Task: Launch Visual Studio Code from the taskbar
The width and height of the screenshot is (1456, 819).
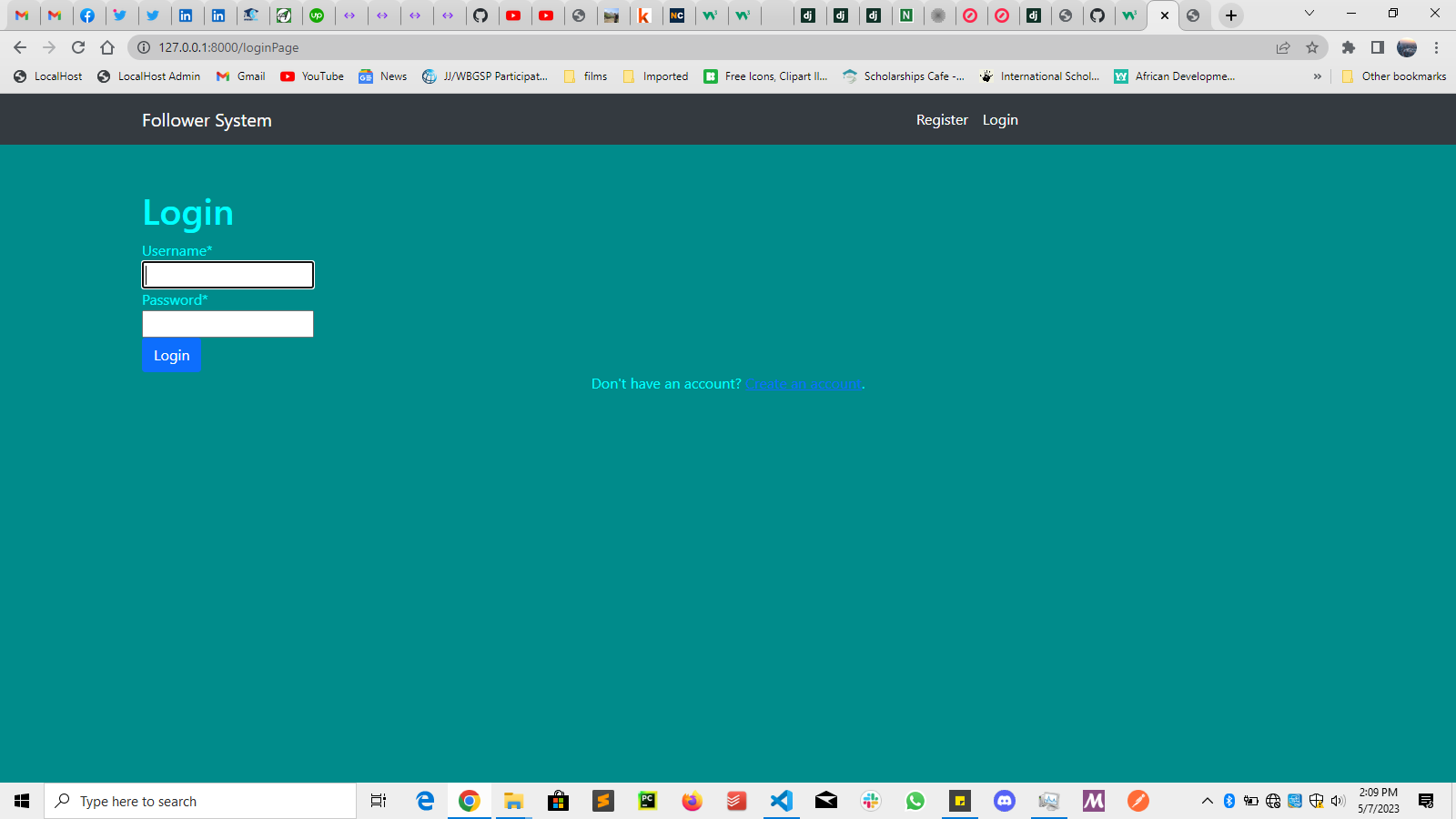Action: (782, 801)
